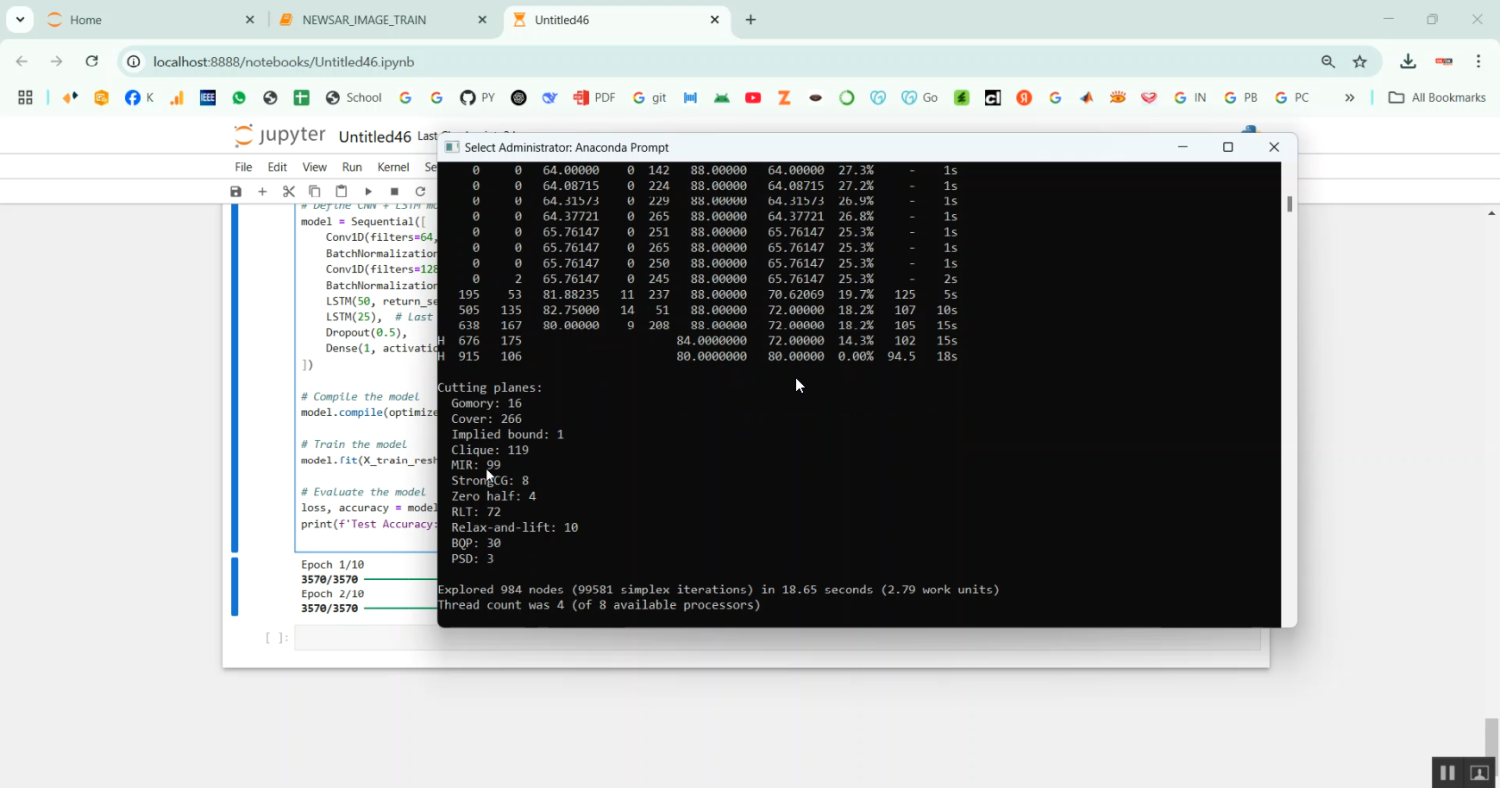Run the current cell with the play icon

coord(368,191)
